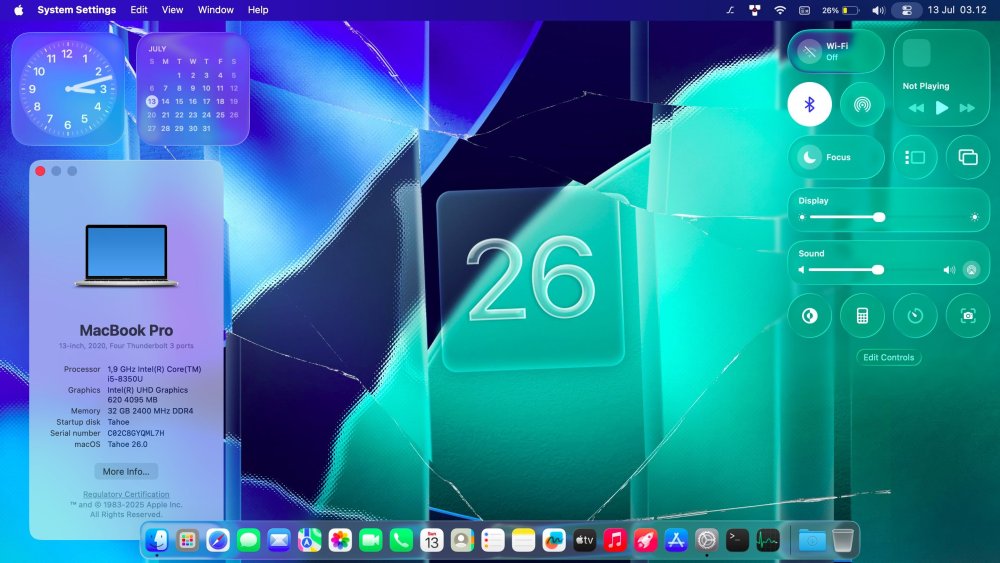The height and width of the screenshot is (563, 1000).
Task: Open Finder from the Dock
Action: [156, 541]
